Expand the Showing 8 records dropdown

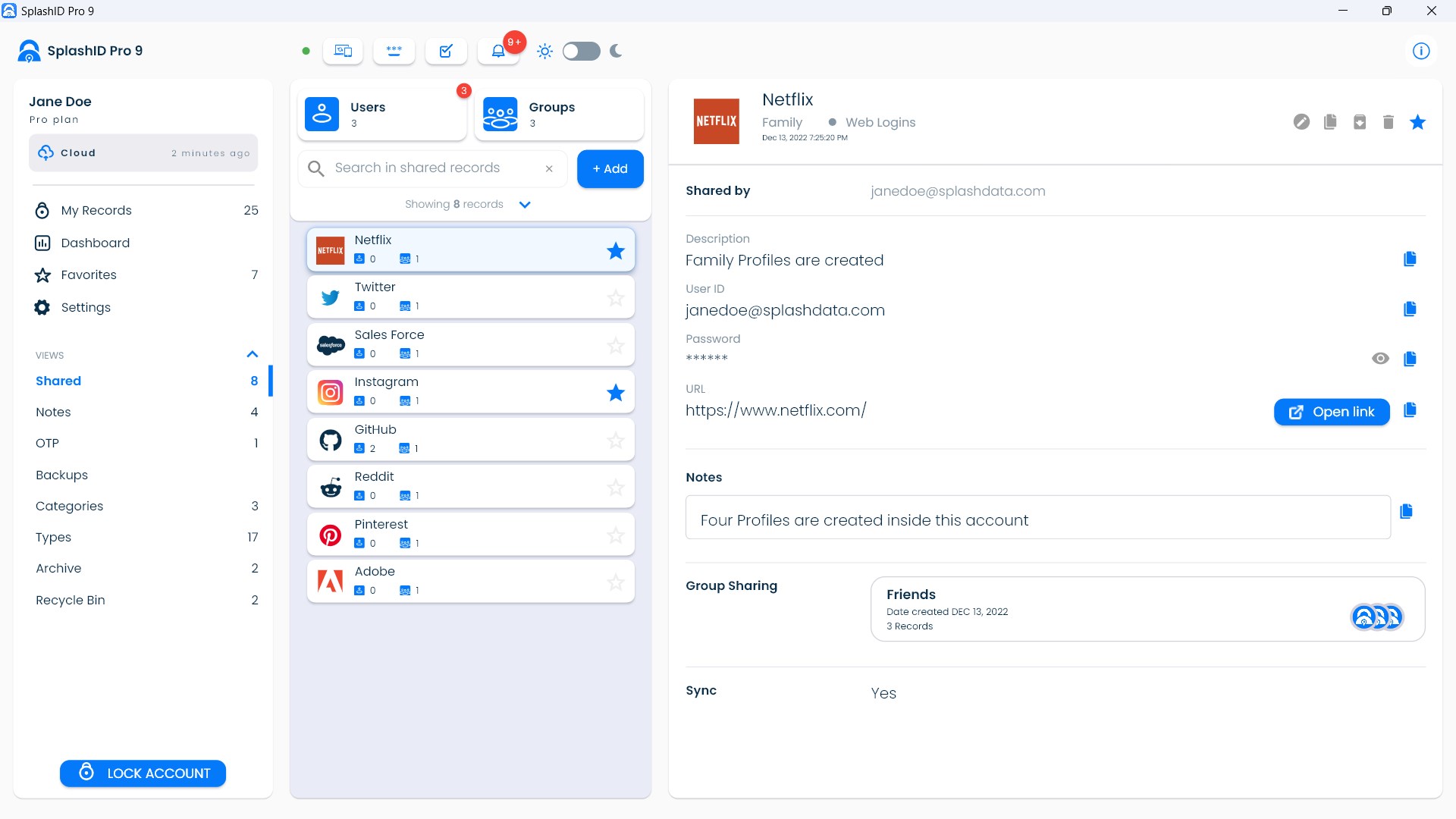point(524,205)
